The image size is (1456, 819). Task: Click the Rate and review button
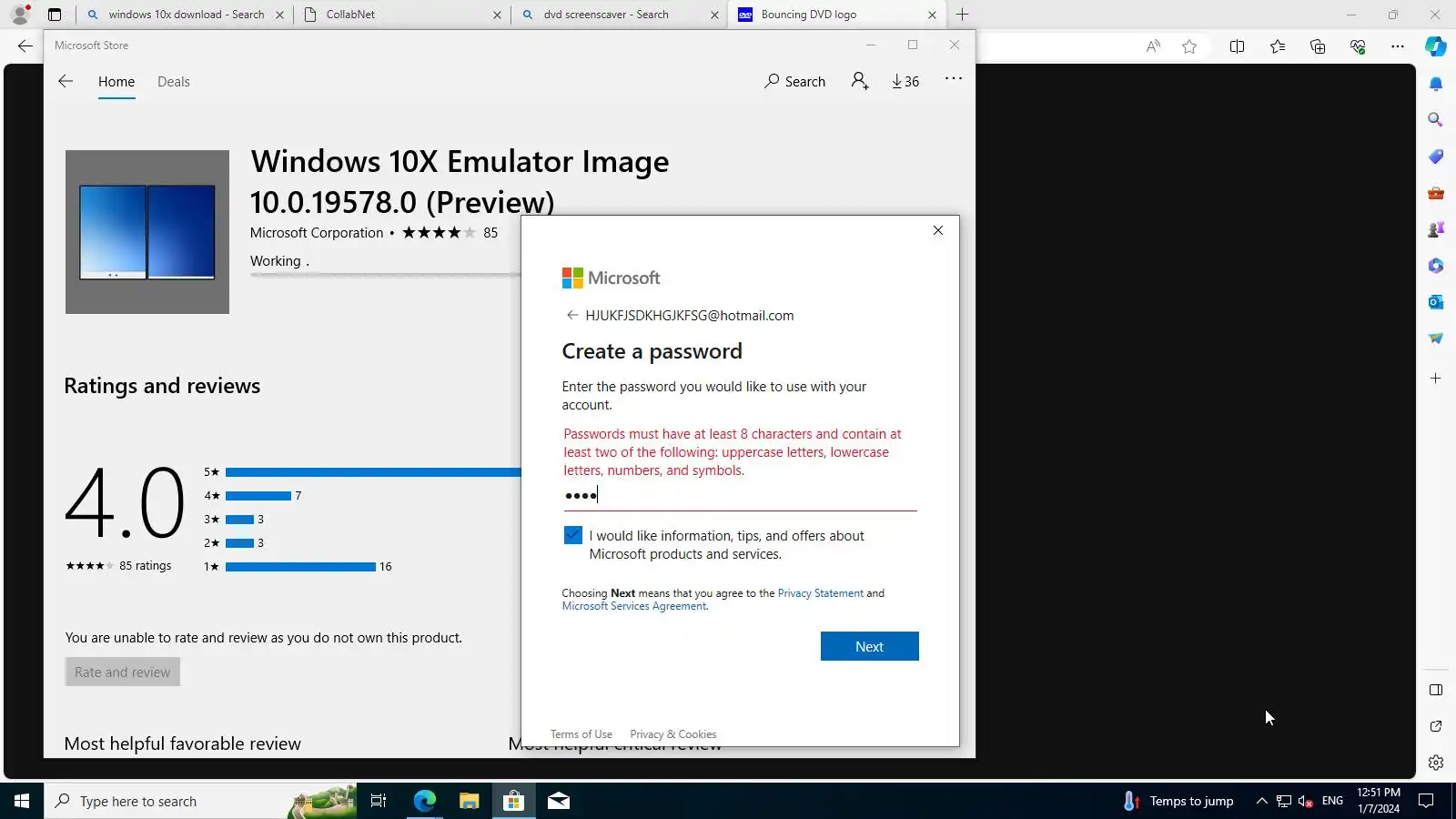tap(123, 672)
